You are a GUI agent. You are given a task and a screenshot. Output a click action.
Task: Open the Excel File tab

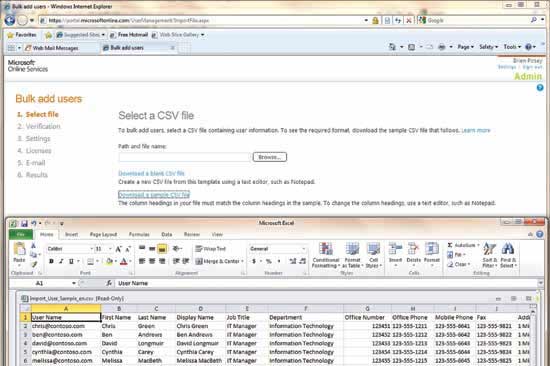point(21,234)
